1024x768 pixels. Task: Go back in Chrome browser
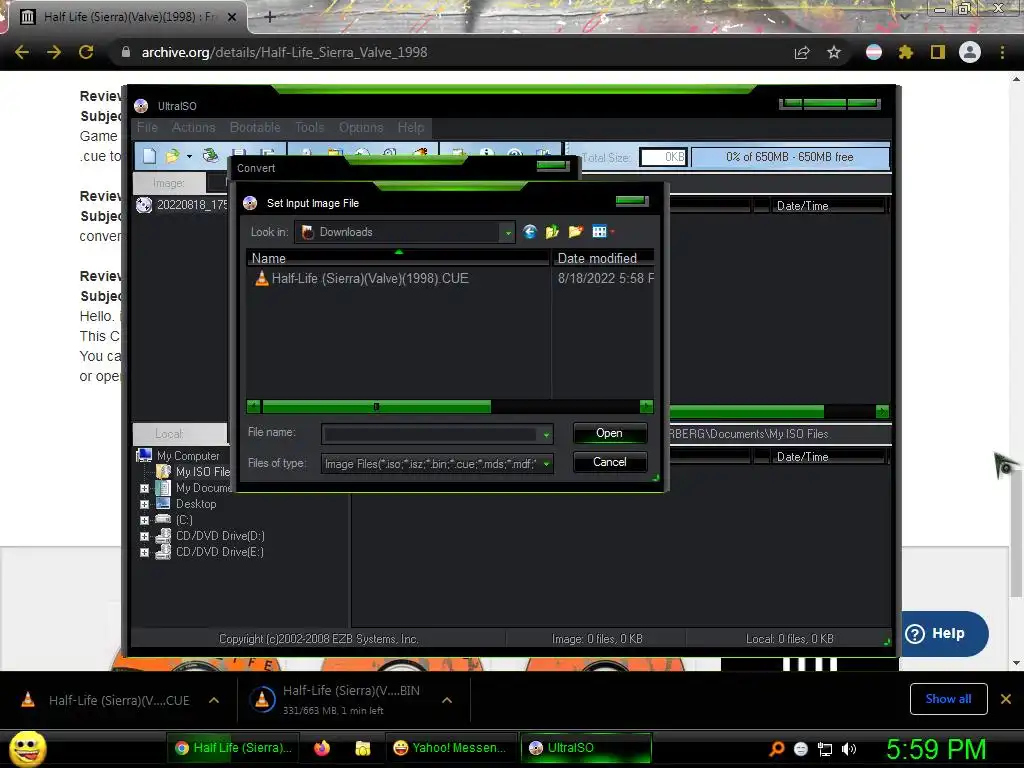coord(22,52)
